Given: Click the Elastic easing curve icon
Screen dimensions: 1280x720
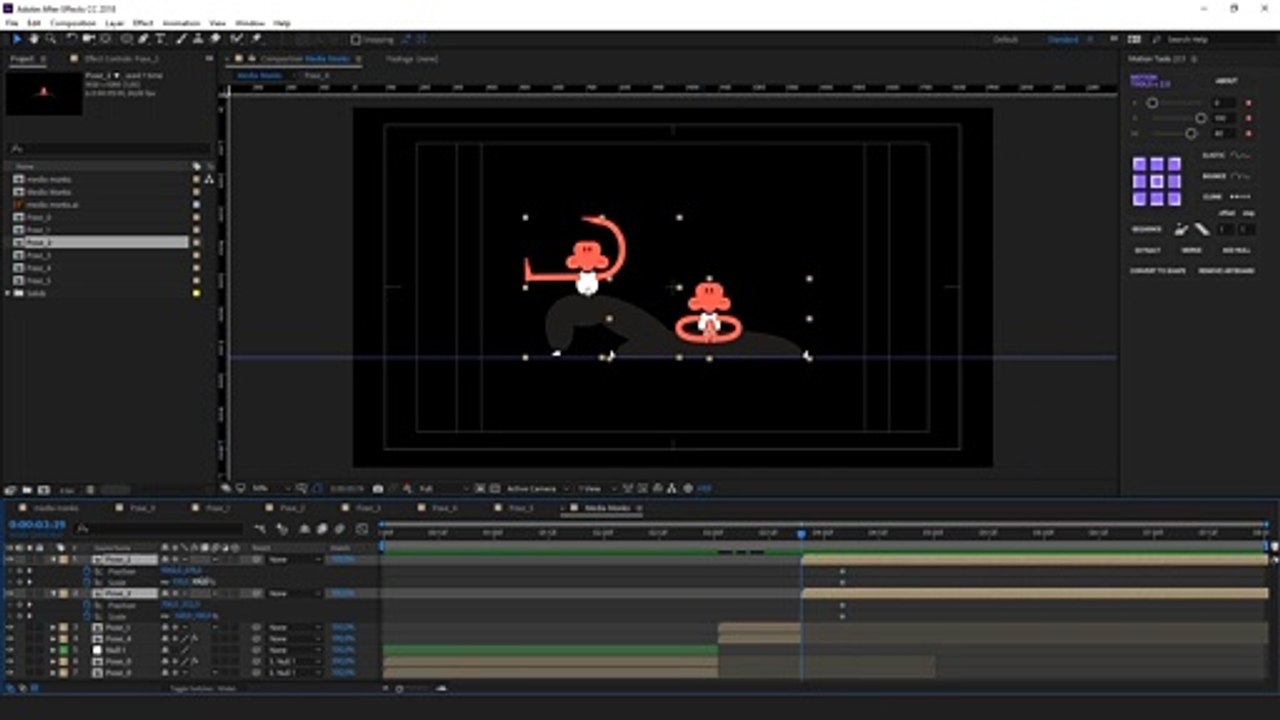Looking at the screenshot, I should (1241, 155).
